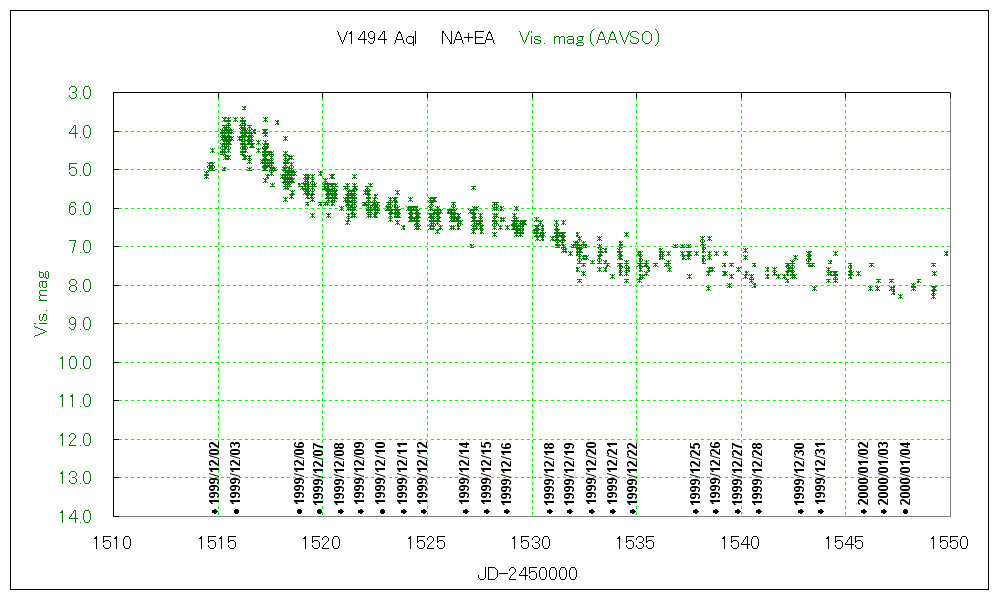Select the 1530 x-axis tick label
1000x600 pixels.
pyautogui.click(x=532, y=542)
